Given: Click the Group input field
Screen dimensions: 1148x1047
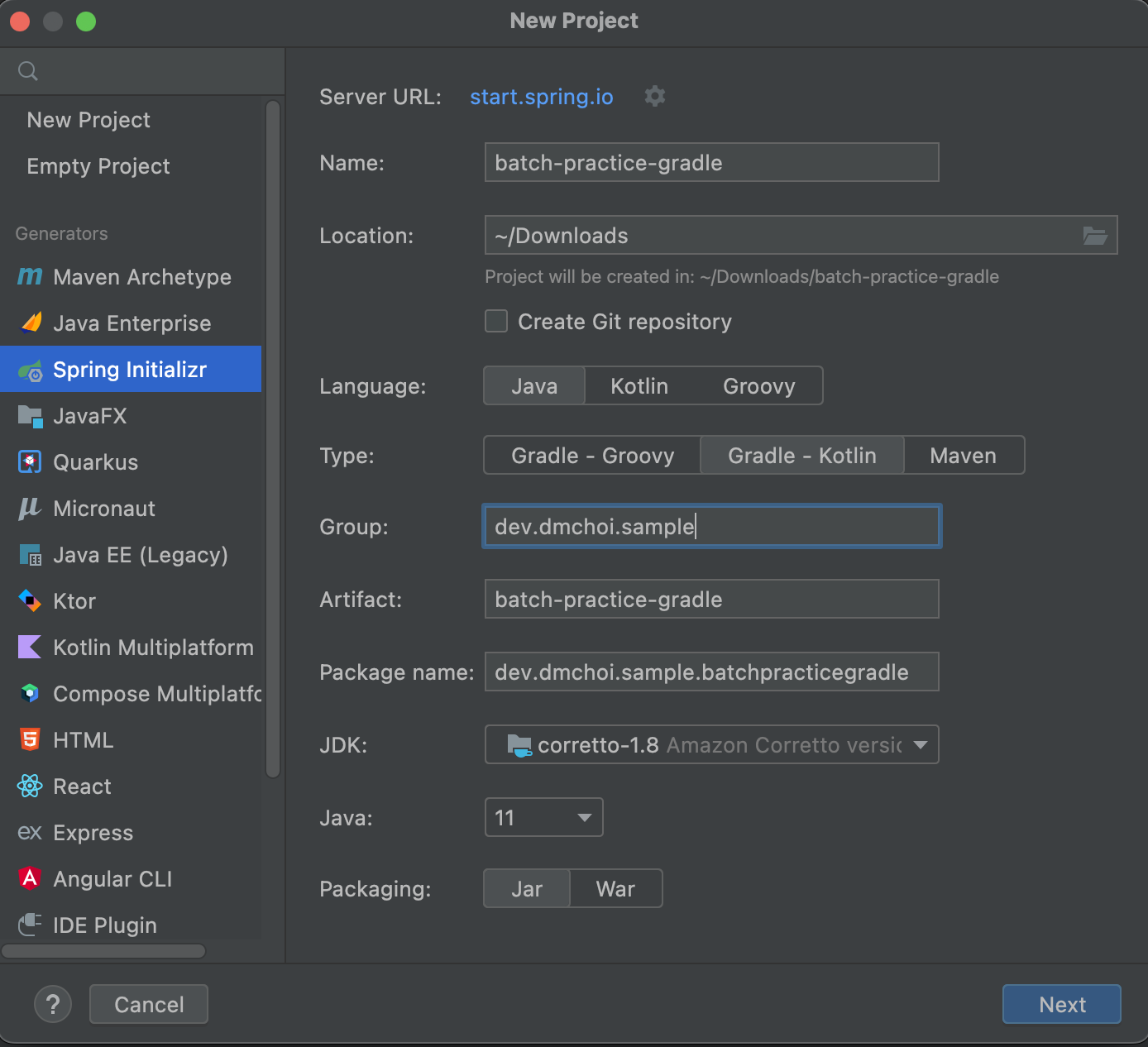Looking at the screenshot, I should pos(712,526).
